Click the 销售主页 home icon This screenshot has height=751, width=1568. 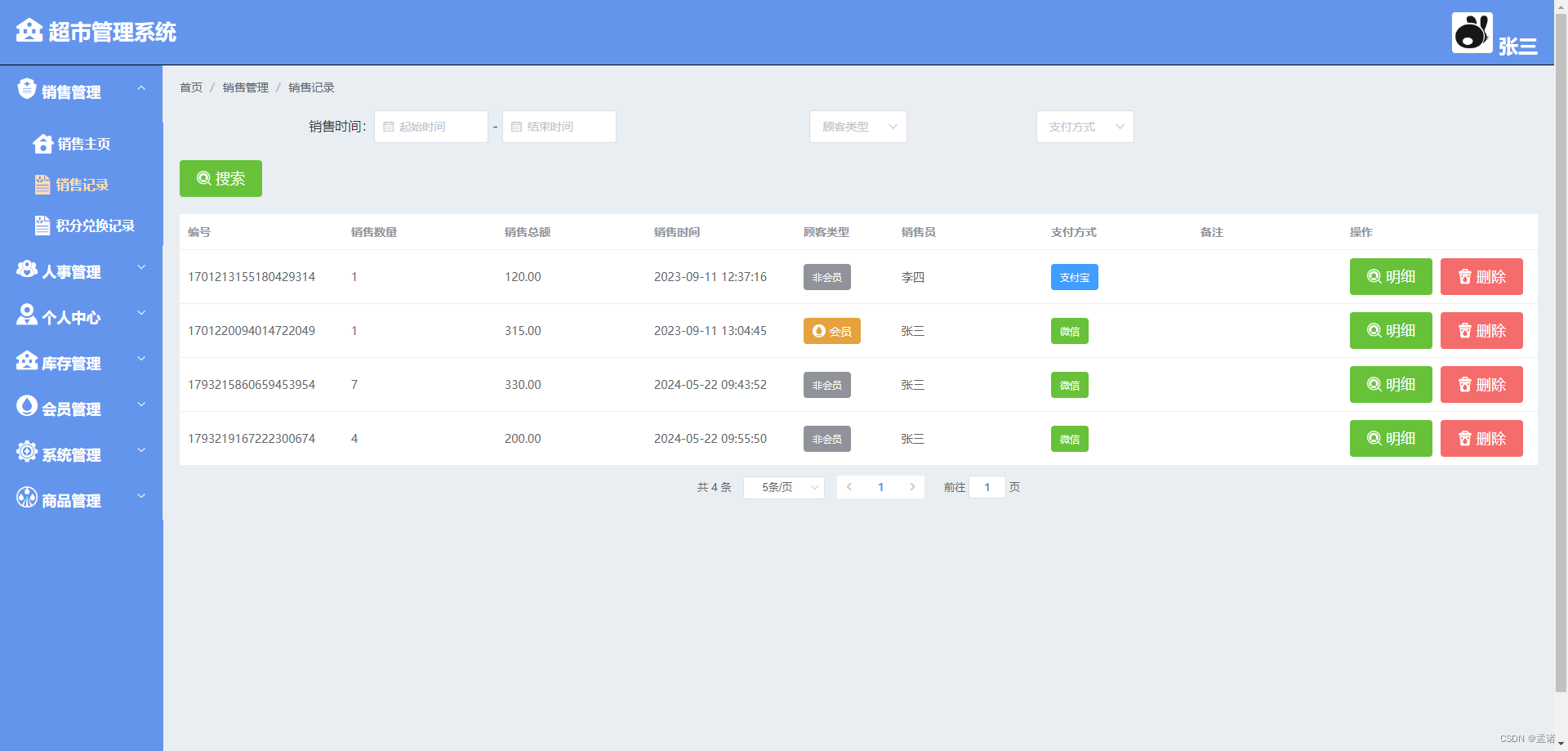point(43,144)
